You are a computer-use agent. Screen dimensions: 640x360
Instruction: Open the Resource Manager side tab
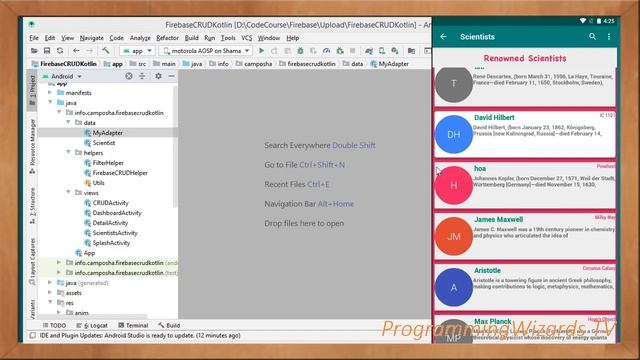[x=32, y=146]
